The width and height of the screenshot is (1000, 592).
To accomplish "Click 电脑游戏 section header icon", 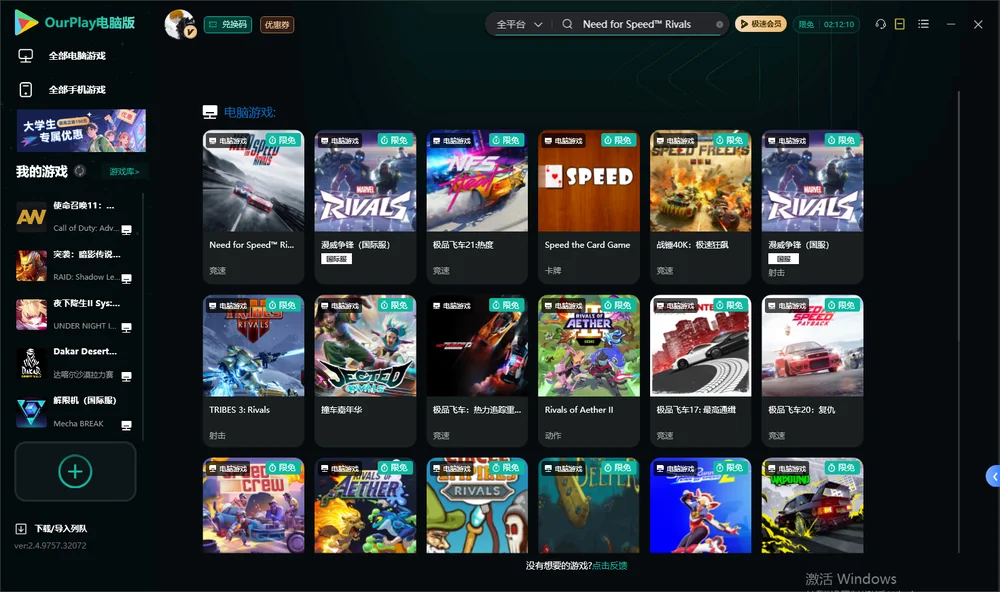I will coord(210,112).
